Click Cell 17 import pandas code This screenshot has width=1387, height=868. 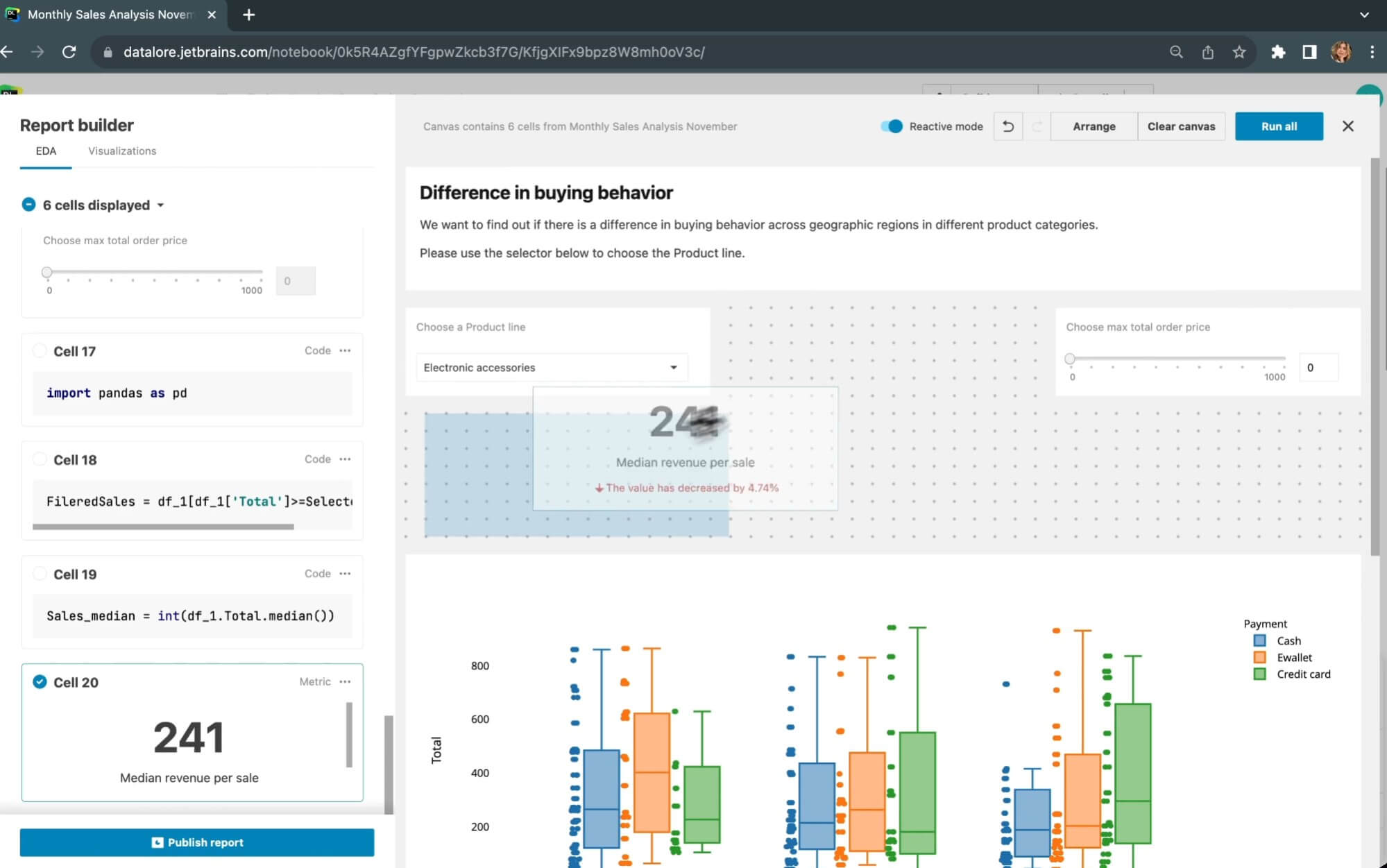pyautogui.click(x=117, y=393)
